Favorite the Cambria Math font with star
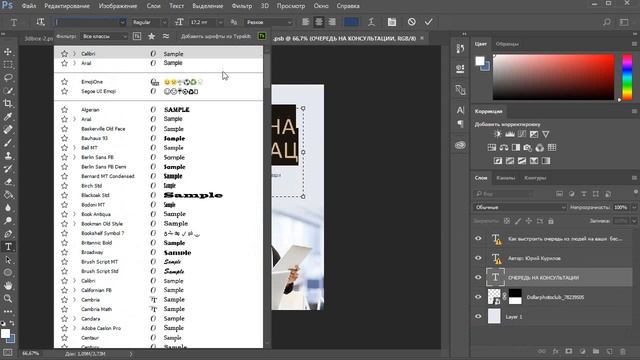 tap(64, 309)
